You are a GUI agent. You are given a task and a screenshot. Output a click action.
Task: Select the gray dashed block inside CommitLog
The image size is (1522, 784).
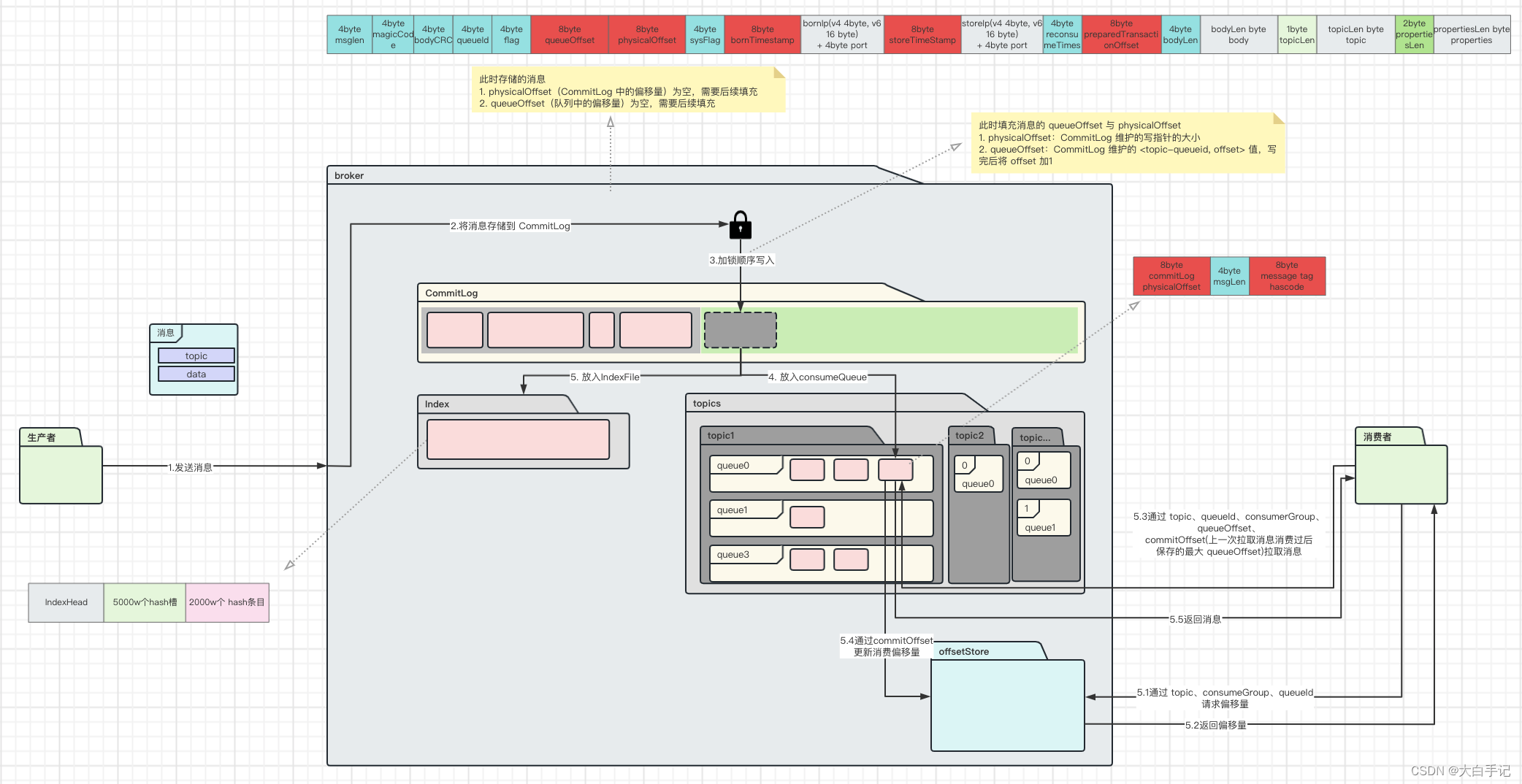pos(740,330)
